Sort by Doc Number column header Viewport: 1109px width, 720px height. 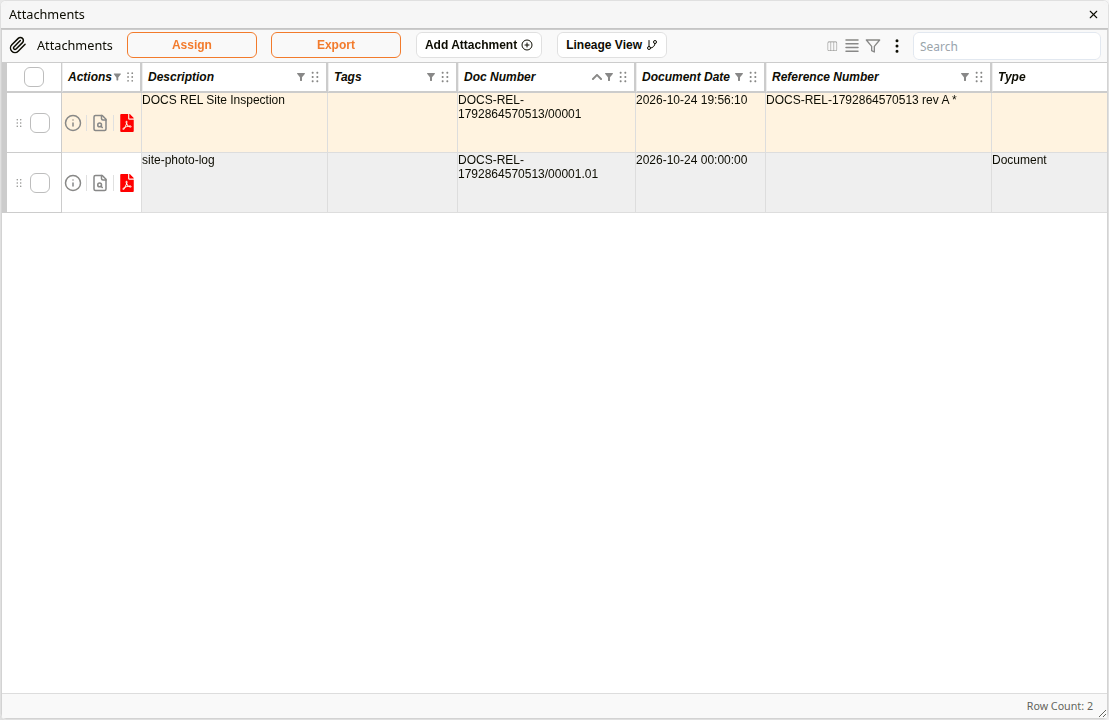point(499,77)
